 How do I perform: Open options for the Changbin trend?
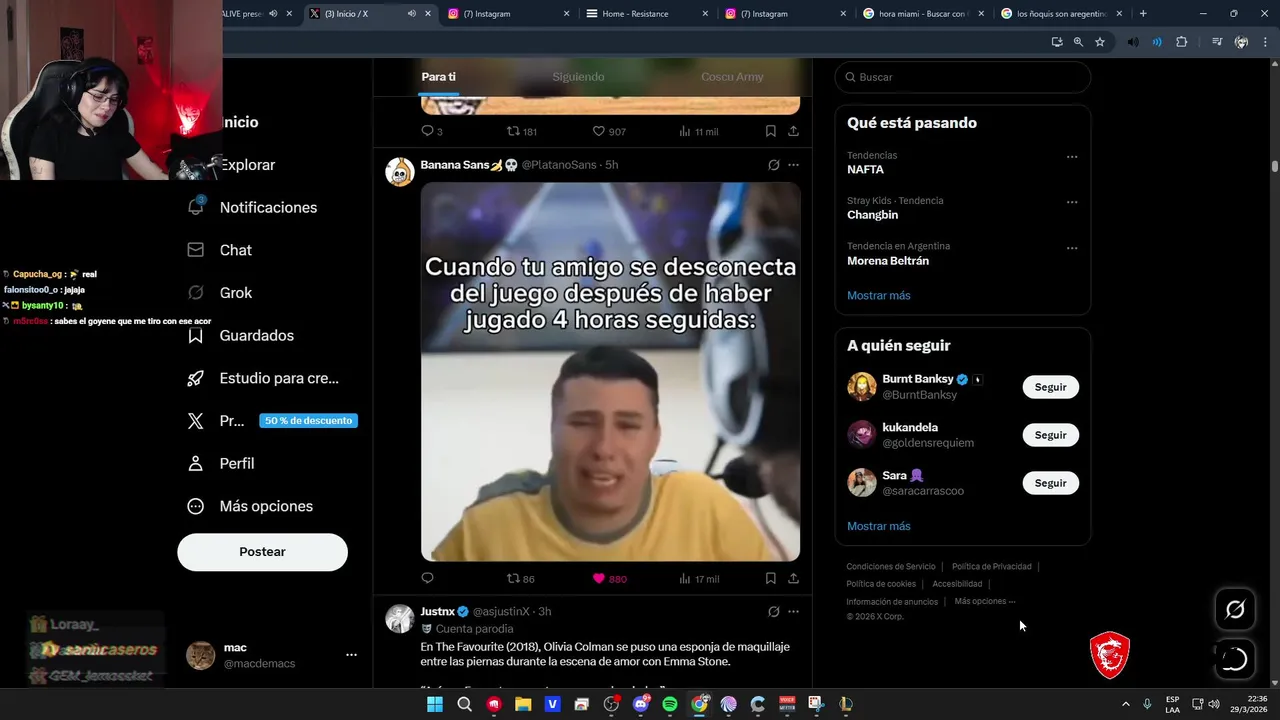(x=1071, y=202)
